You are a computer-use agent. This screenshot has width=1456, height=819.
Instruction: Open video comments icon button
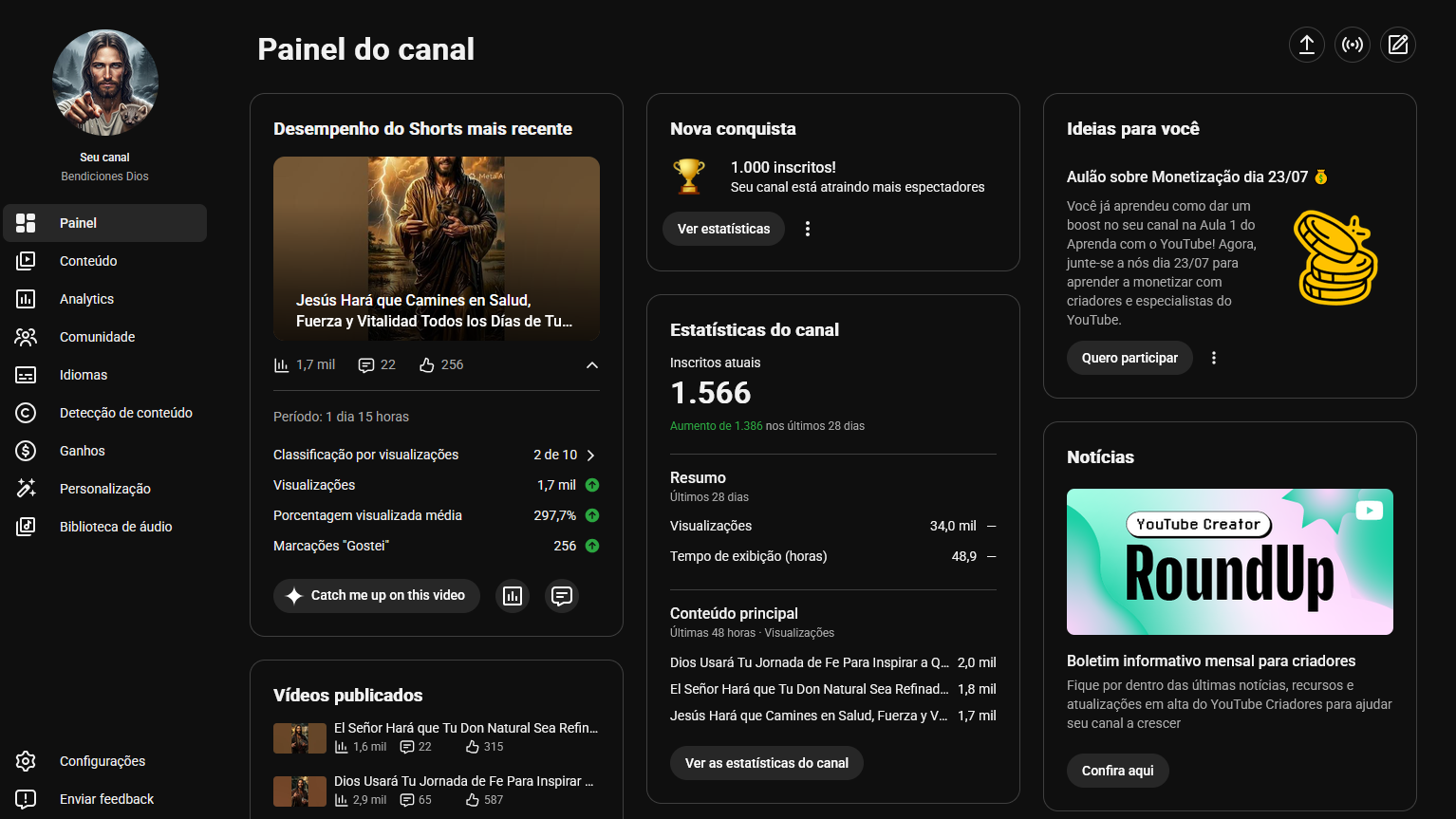point(562,596)
